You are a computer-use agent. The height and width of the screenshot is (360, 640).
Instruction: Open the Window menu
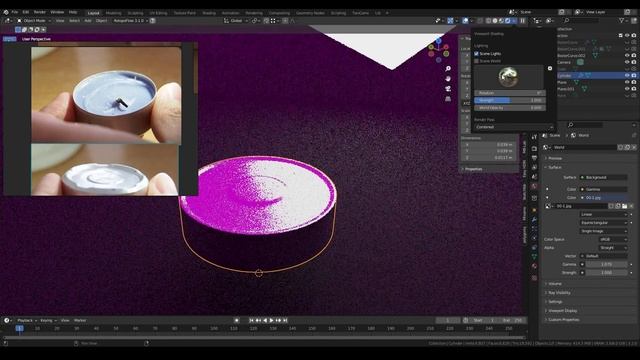tap(57, 12)
